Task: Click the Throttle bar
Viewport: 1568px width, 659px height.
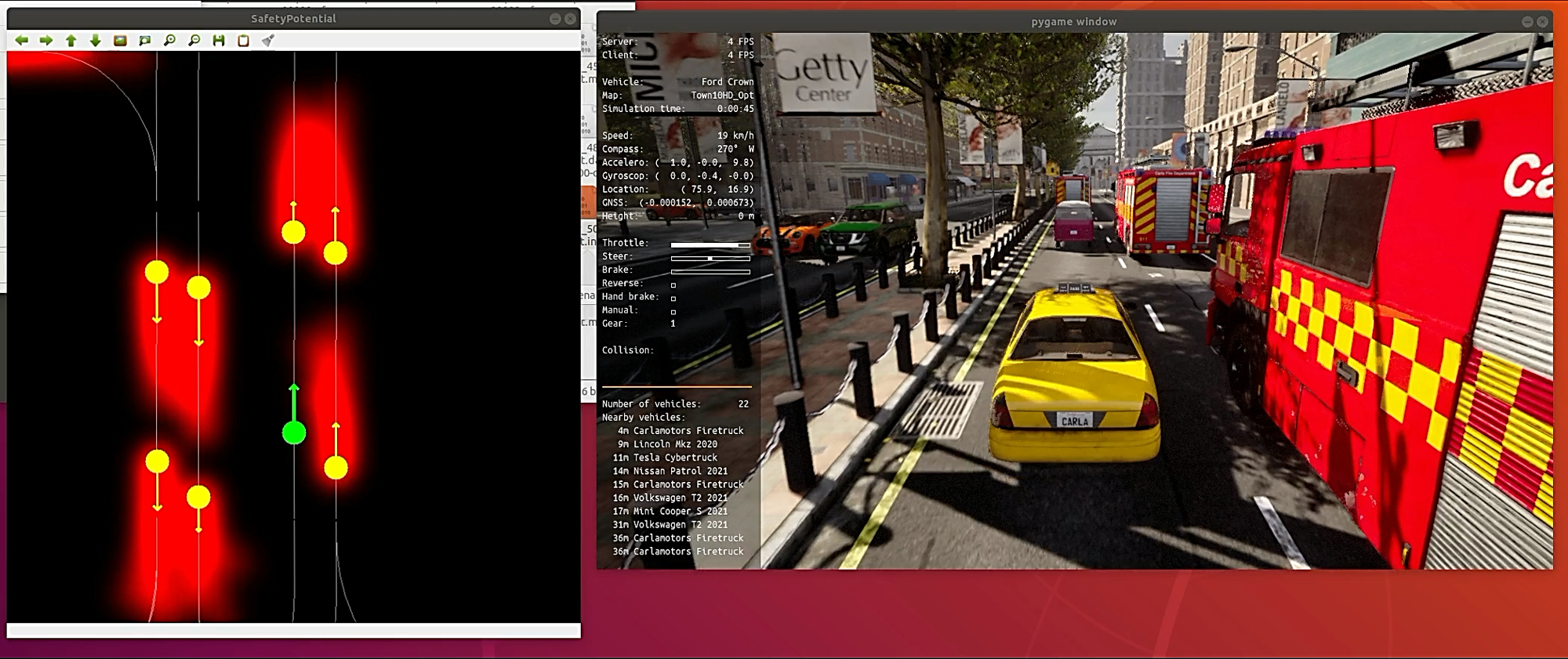Action: [710, 245]
